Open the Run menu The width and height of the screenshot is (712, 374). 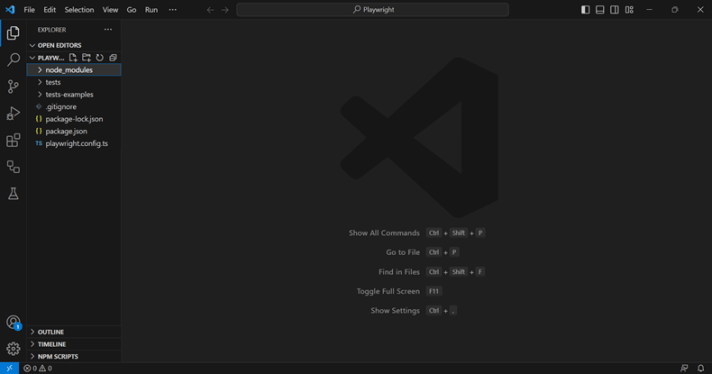151,10
